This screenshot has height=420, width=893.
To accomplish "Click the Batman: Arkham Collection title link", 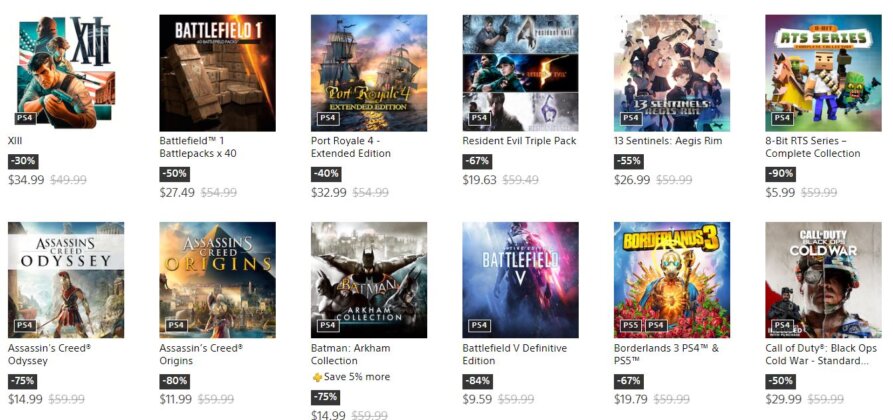I will 350,354.
